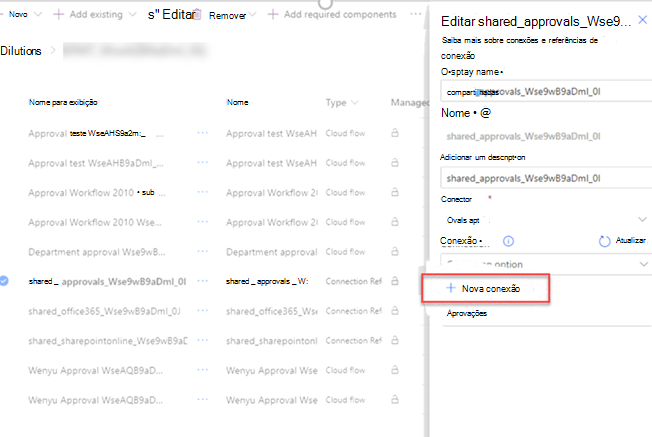
Task: Click shared_office365_Wse9wB9aDml_0J display name
Action: coord(104,311)
